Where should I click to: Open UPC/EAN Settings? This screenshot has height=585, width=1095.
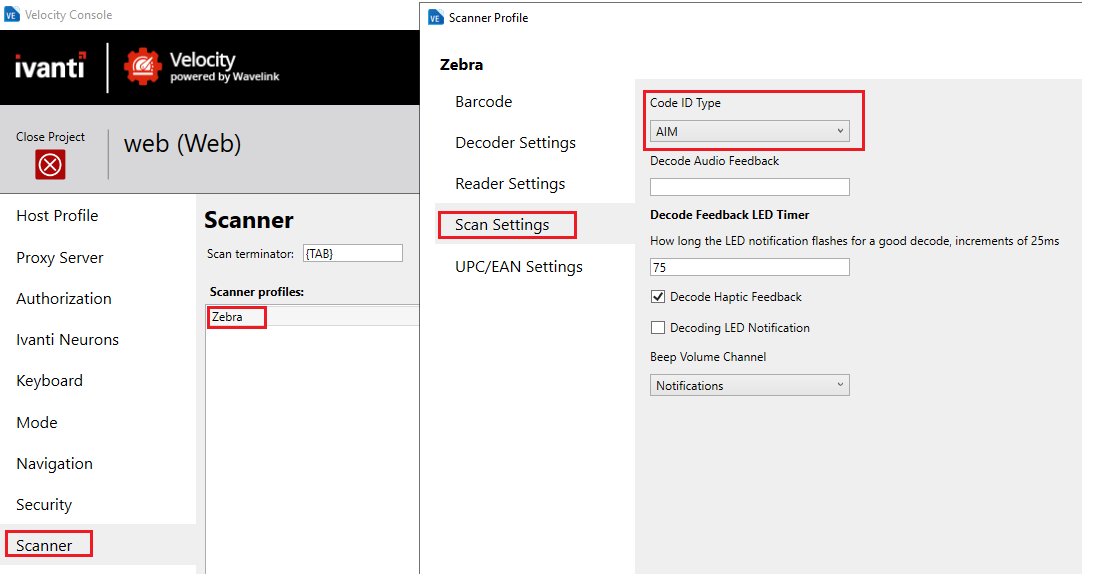coord(520,266)
